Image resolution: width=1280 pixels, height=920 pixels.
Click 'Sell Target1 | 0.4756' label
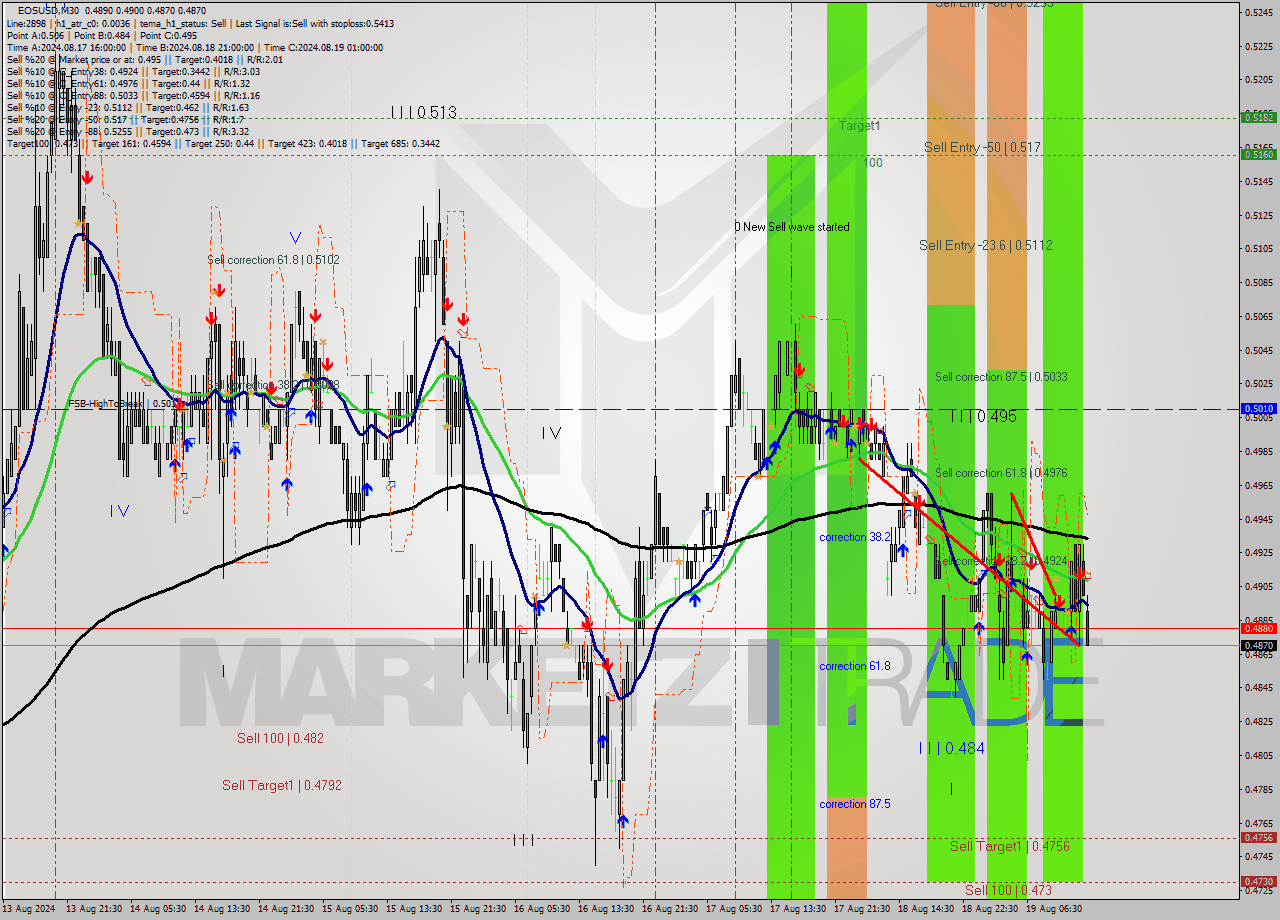click(x=1010, y=846)
